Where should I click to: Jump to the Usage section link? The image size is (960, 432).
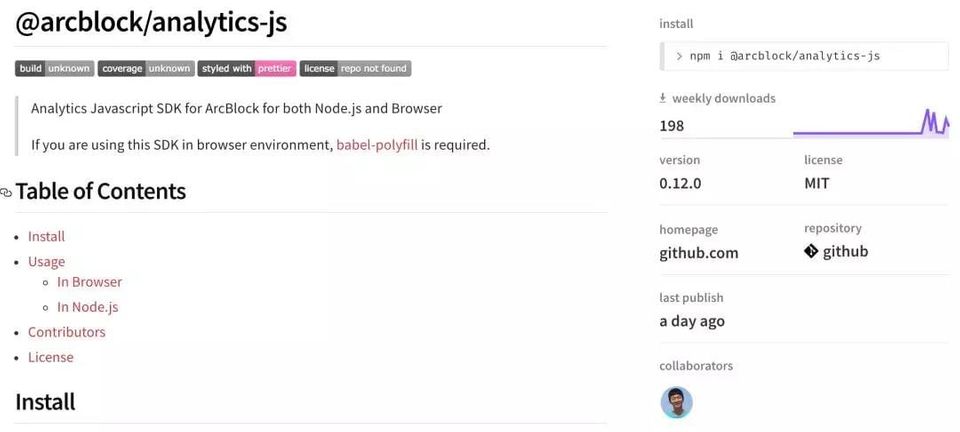tap(46, 262)
